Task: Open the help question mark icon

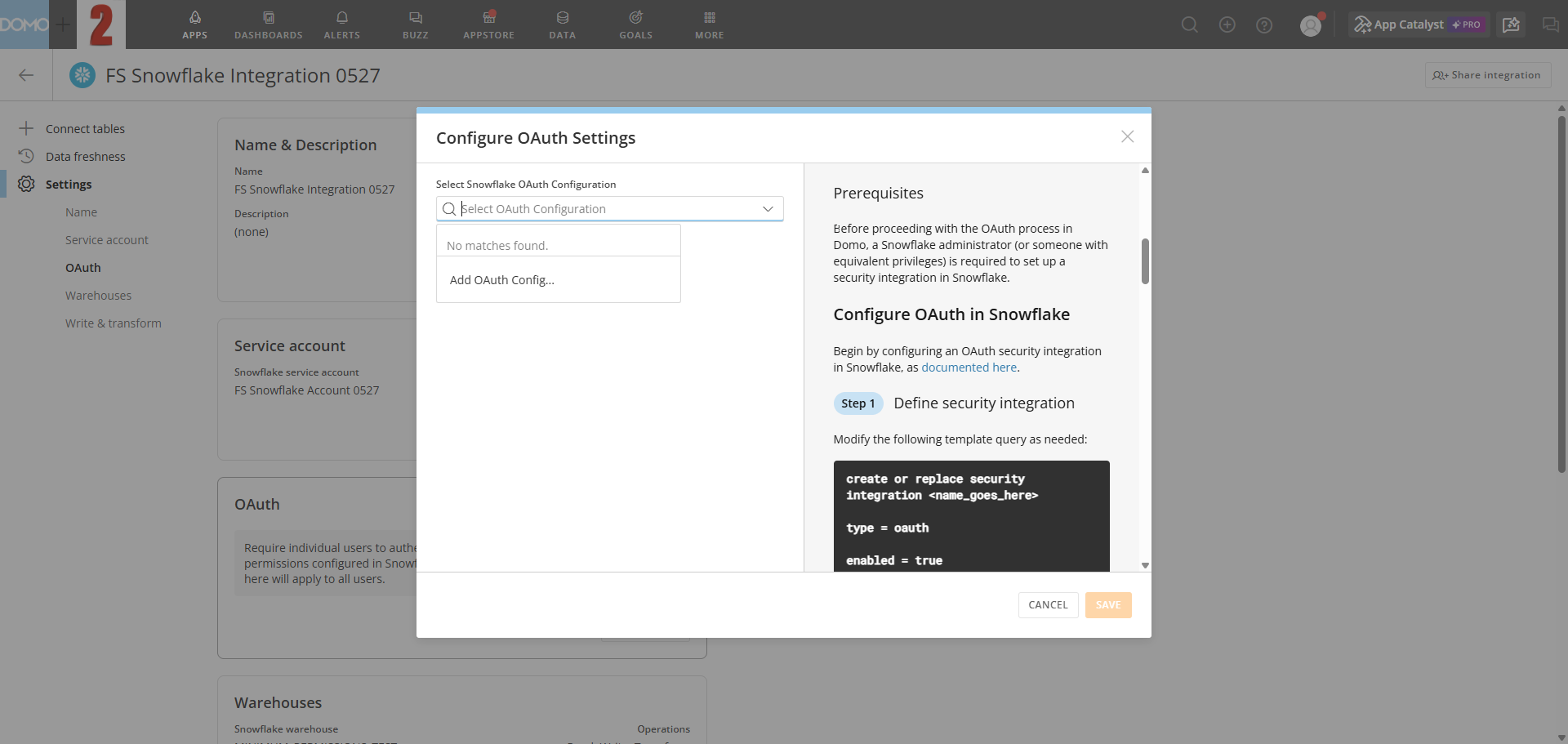Action: (1264, 25)
